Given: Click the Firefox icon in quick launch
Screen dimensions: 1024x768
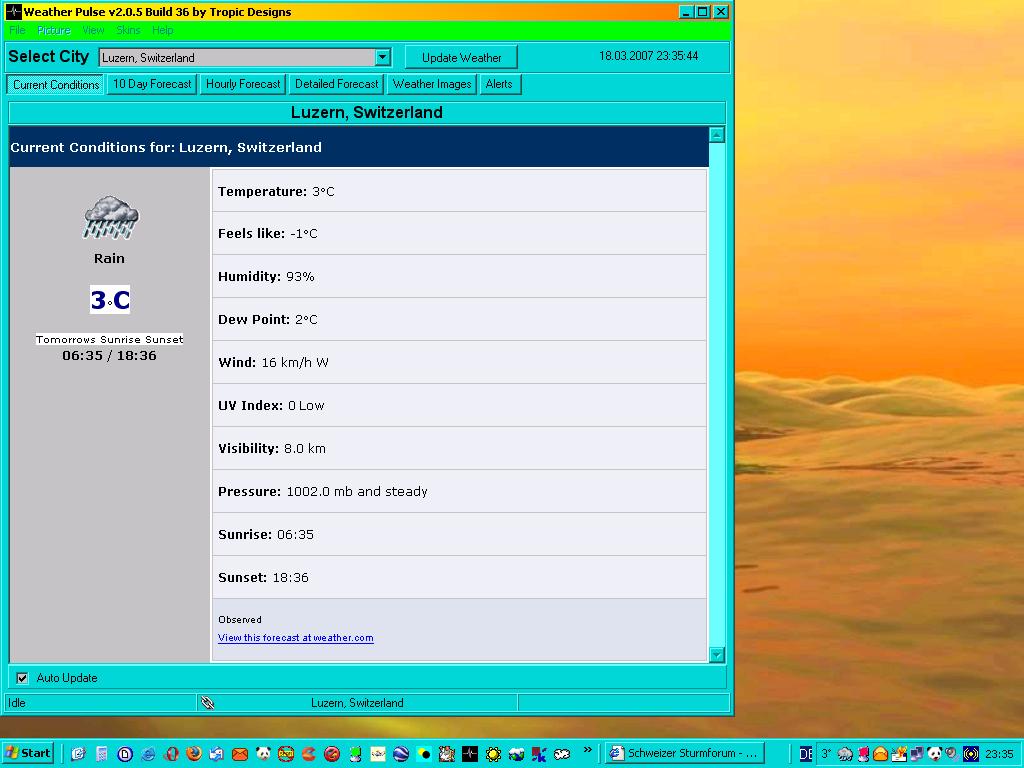Looking at the screenshot, I should pos(194,754).
